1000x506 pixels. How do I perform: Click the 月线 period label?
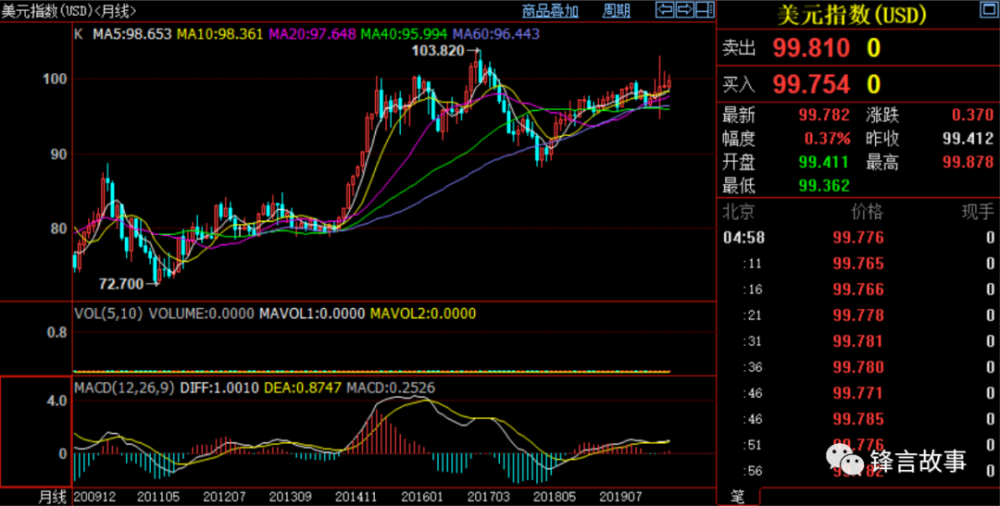52,496
